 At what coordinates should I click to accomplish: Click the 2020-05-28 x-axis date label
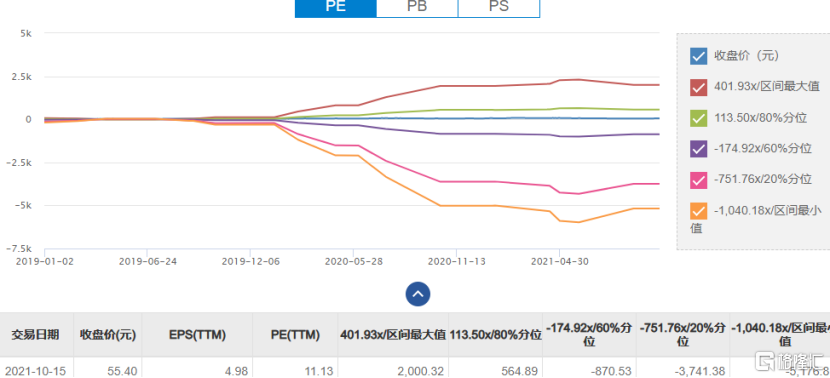(x=353, y=261)
